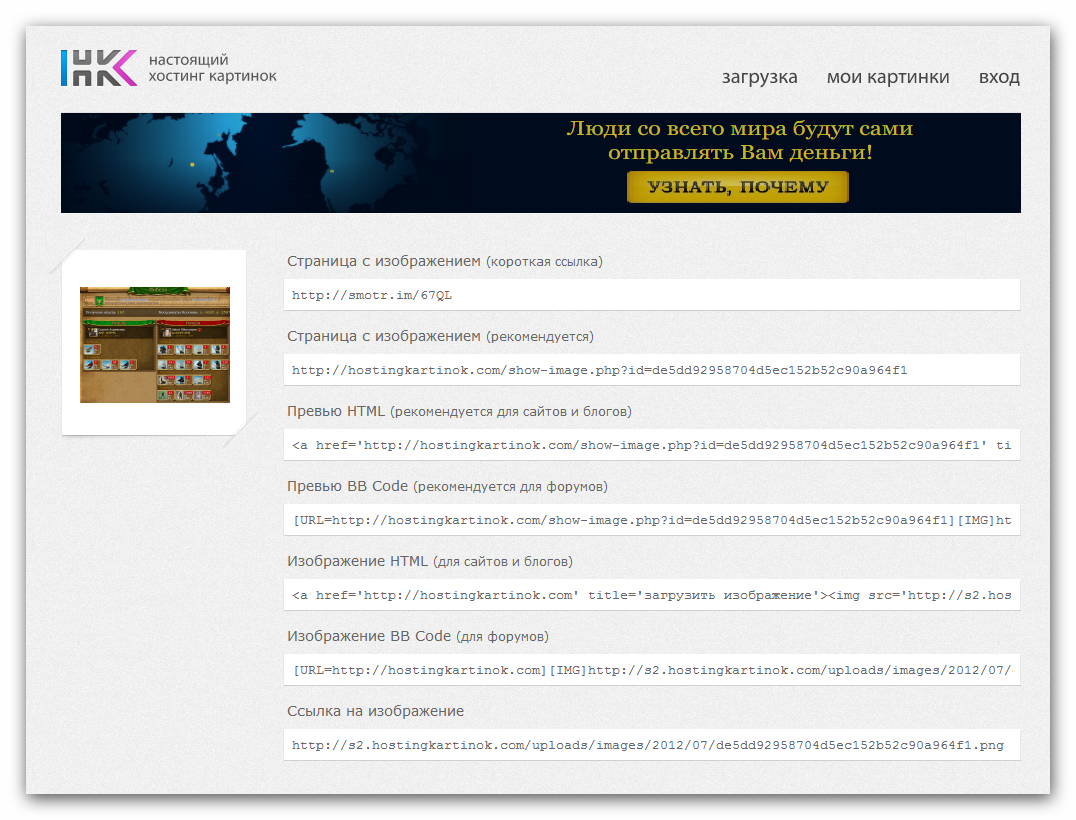
Task: Select the Превью HTML code field
Action: click(x=652, y=445)
